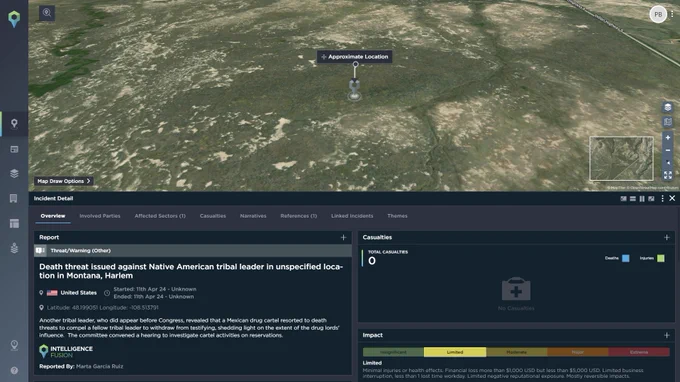
Task: Click the United States country label
Action: [x=78, y=293]
